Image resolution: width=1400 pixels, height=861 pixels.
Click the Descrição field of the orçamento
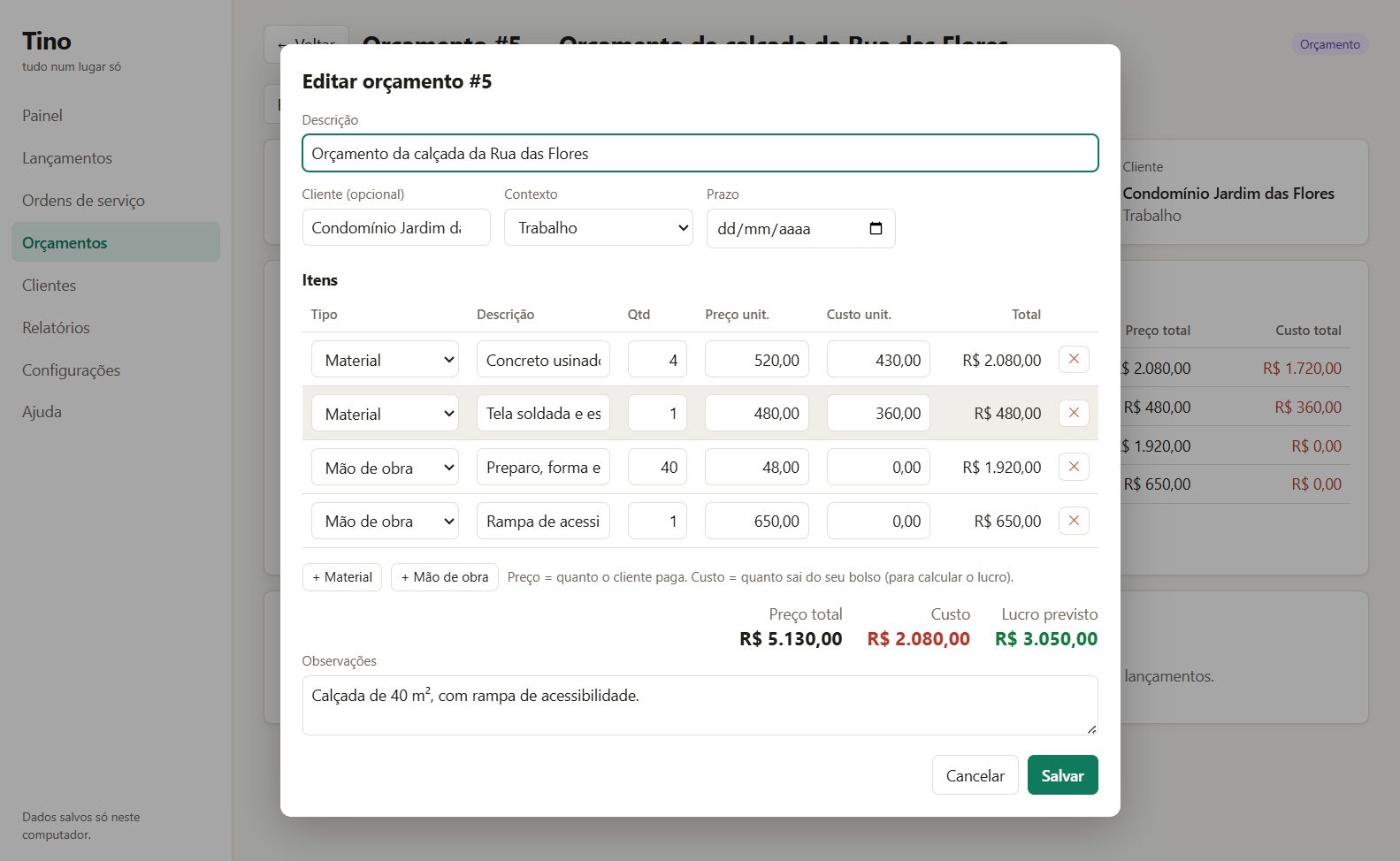700,153
